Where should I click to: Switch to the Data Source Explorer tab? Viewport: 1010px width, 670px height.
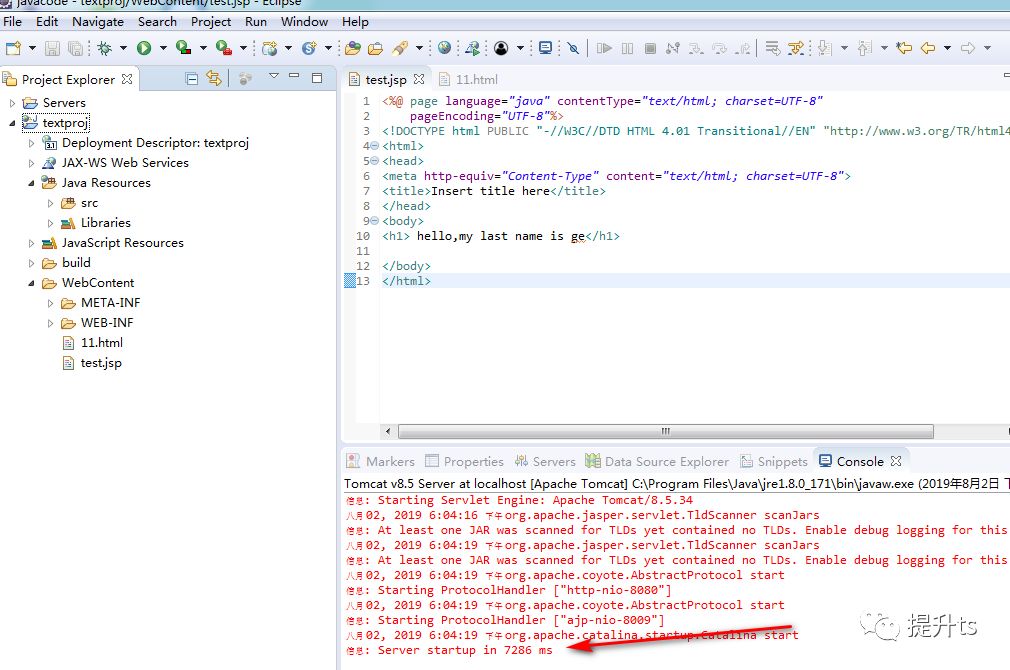(657, 461)
